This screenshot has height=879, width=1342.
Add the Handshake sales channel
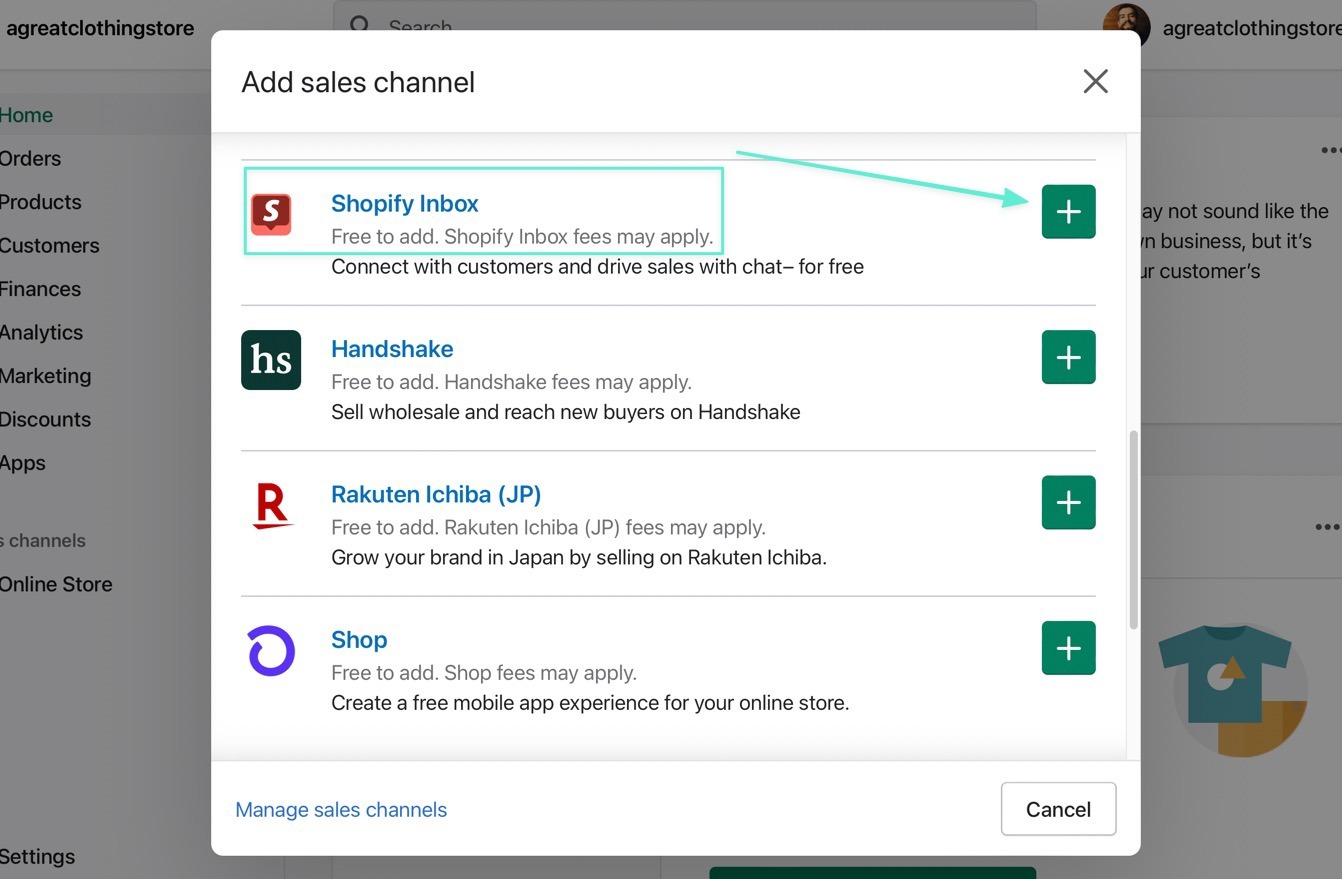click(1068, 357)
